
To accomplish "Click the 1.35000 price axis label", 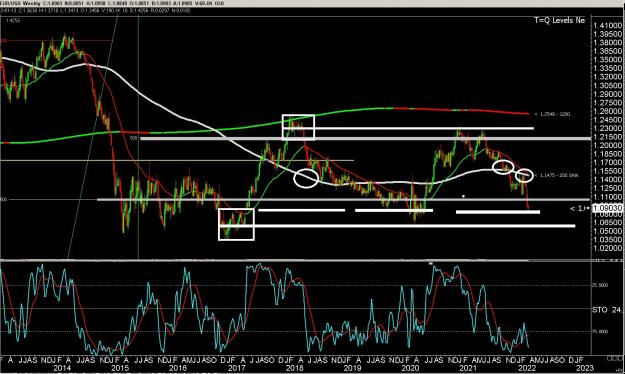I will click(x=608, y=60).
